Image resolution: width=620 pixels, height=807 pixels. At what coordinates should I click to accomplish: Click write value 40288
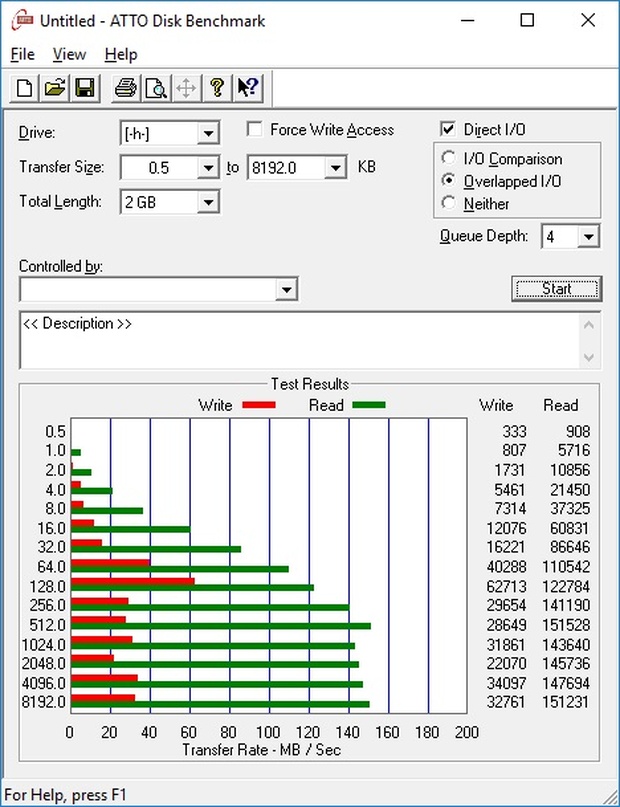pyautogui.click(x=506, y=567)
